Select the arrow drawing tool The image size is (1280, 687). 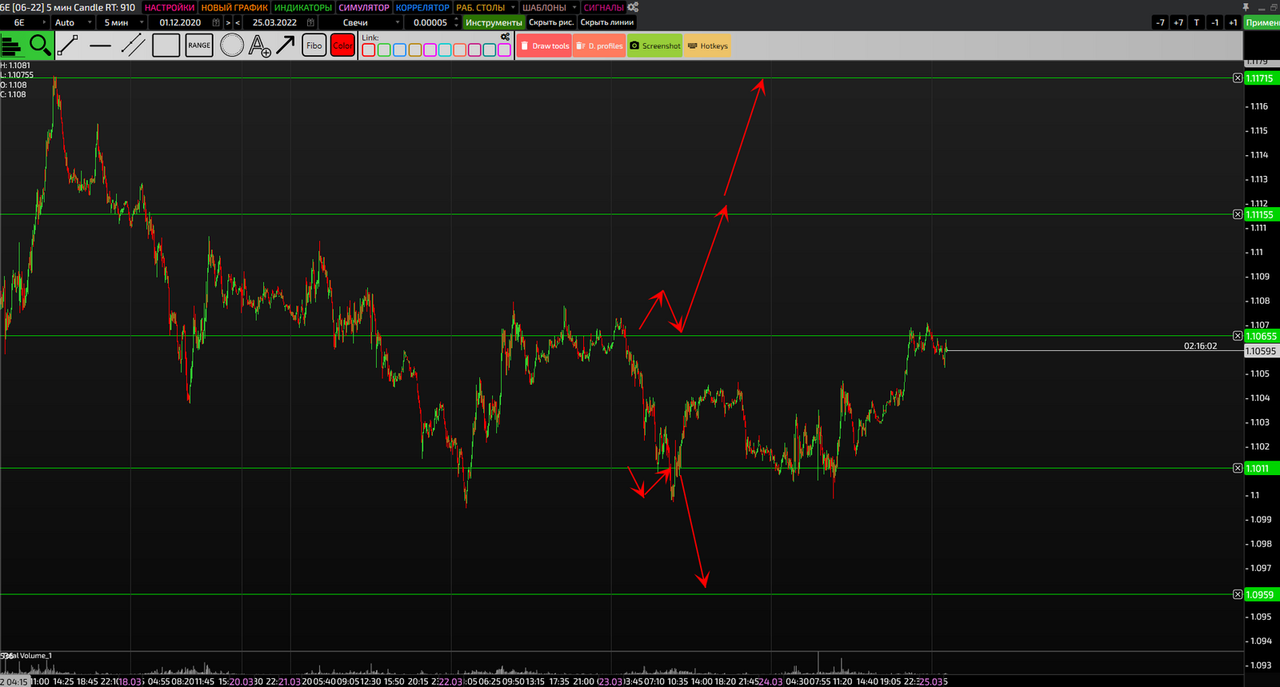tap(286, 45)
